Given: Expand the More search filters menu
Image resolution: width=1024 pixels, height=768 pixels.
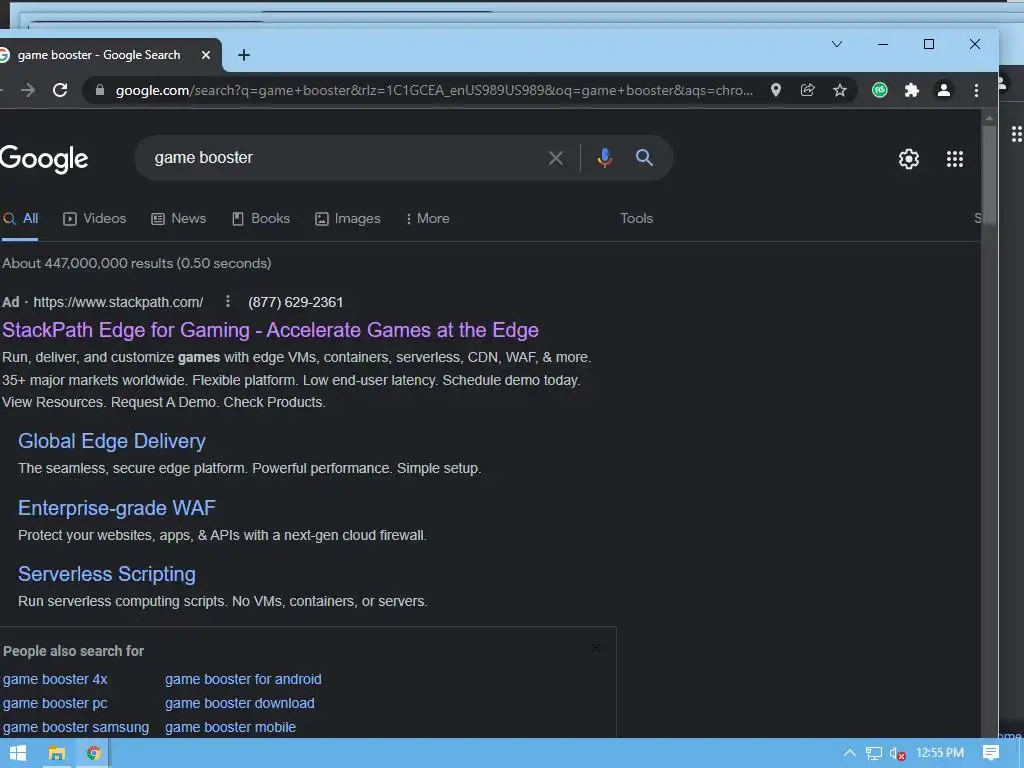Looking at the screenshot, I should coord(427,219).
